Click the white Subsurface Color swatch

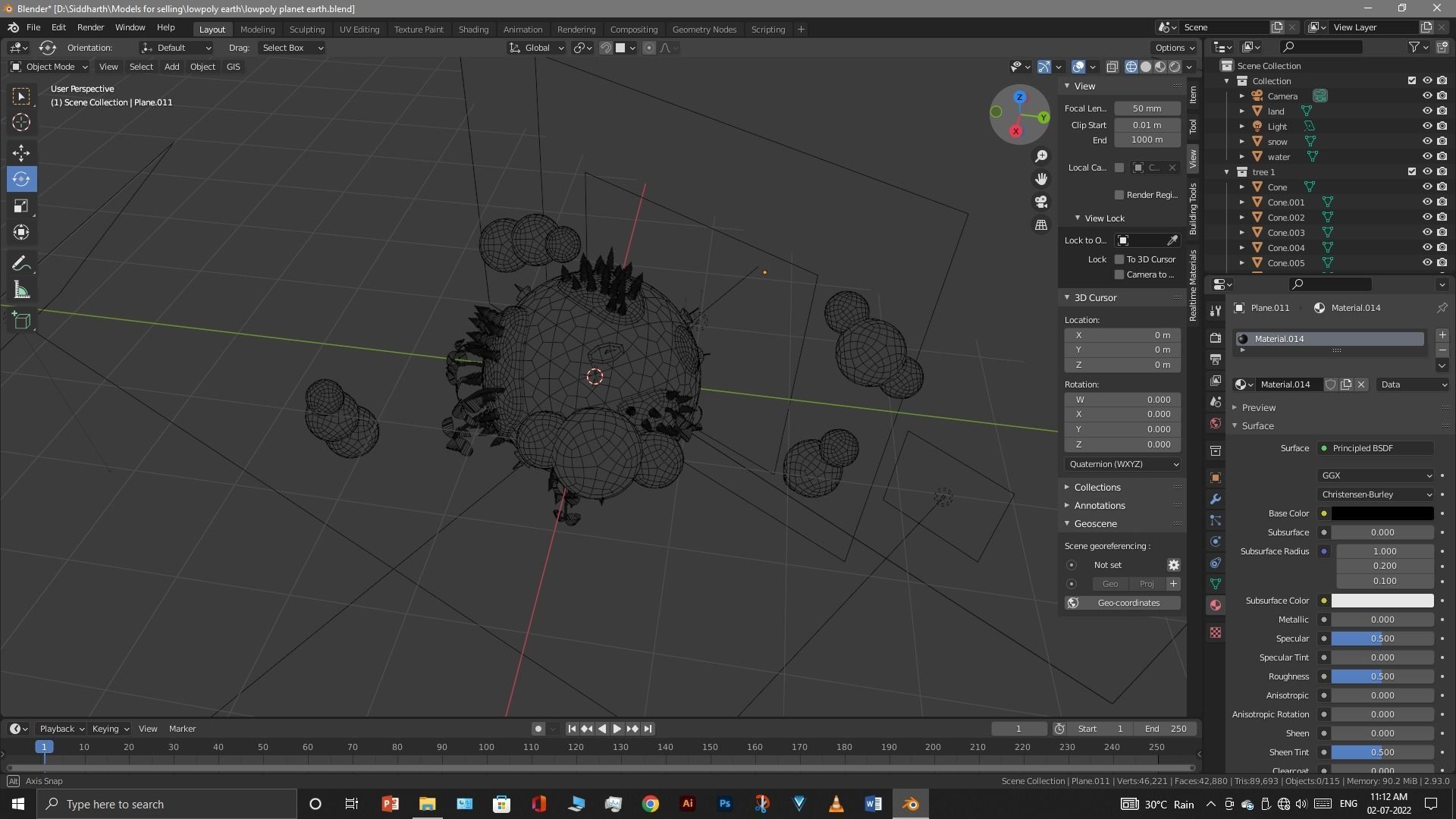[1382, 601]
